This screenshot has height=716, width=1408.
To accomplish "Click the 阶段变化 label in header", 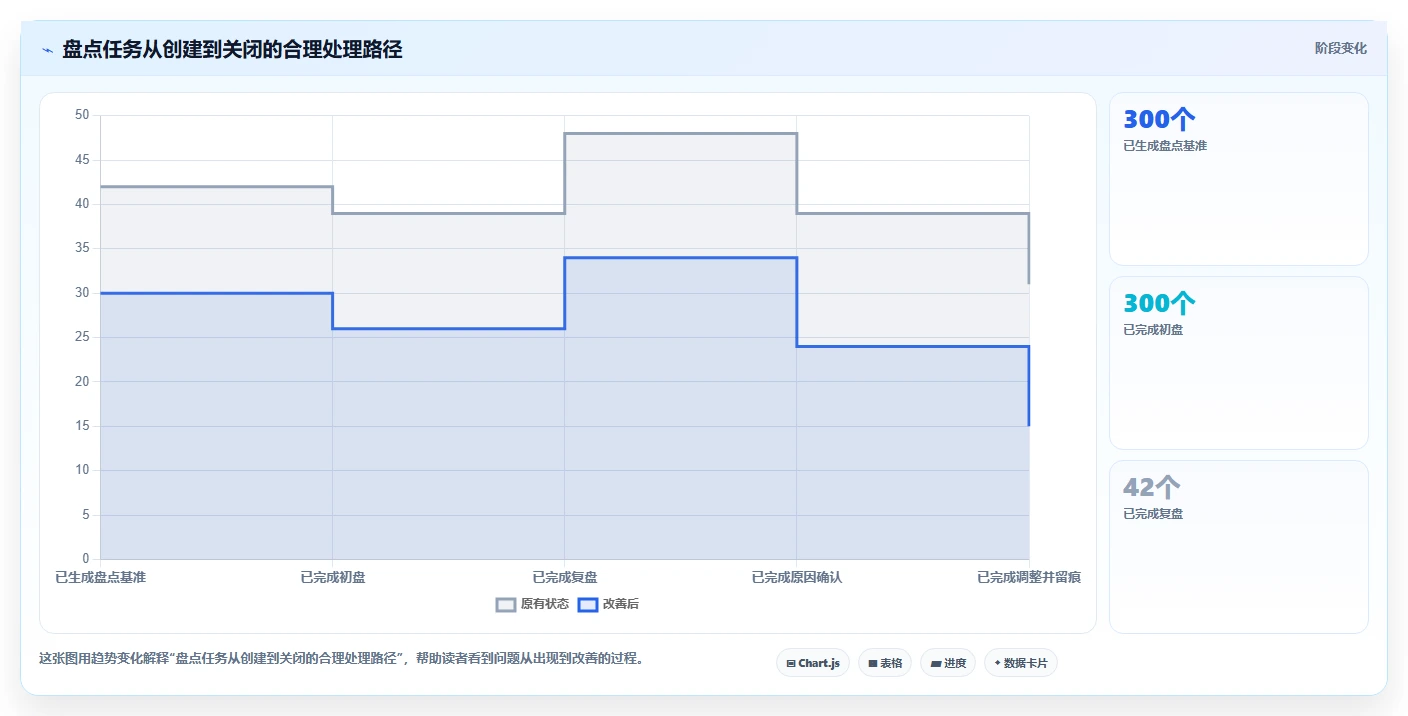I will coord(1340,48).
